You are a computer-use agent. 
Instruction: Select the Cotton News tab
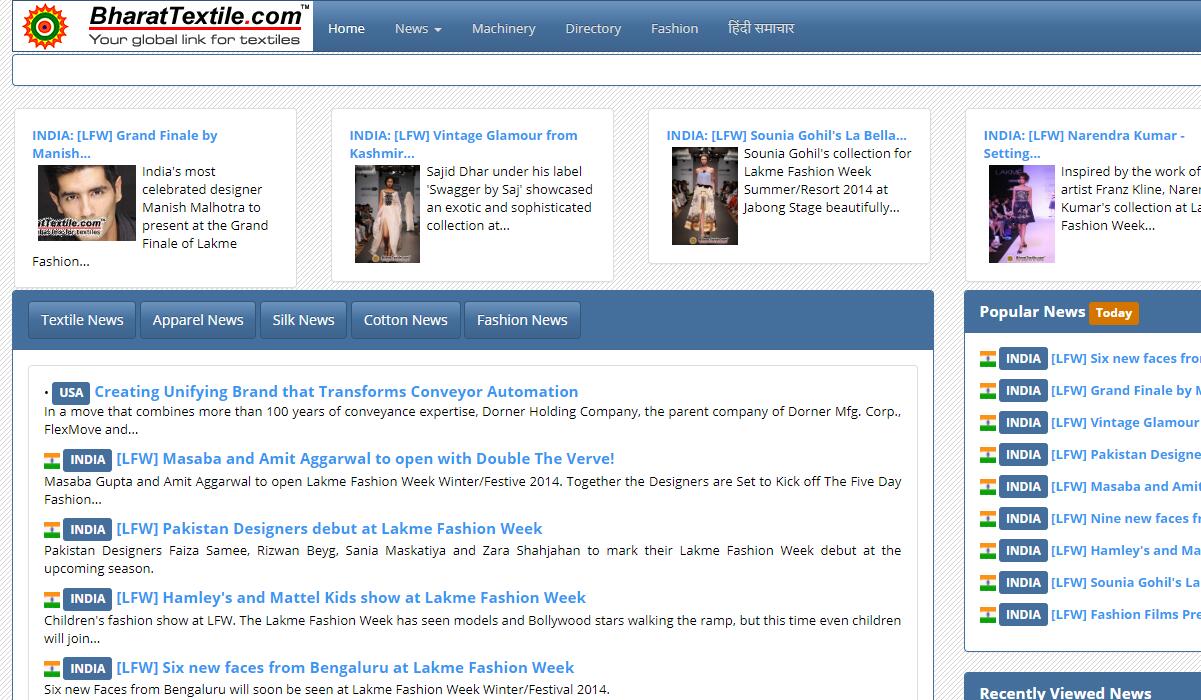pyautogui.click(x=405, y=320)
